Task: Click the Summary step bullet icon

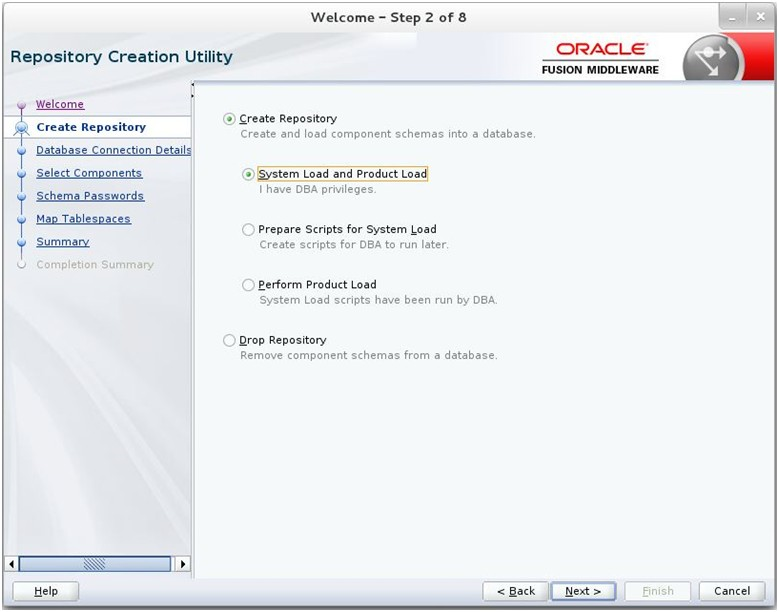Action: click(21, 242)
